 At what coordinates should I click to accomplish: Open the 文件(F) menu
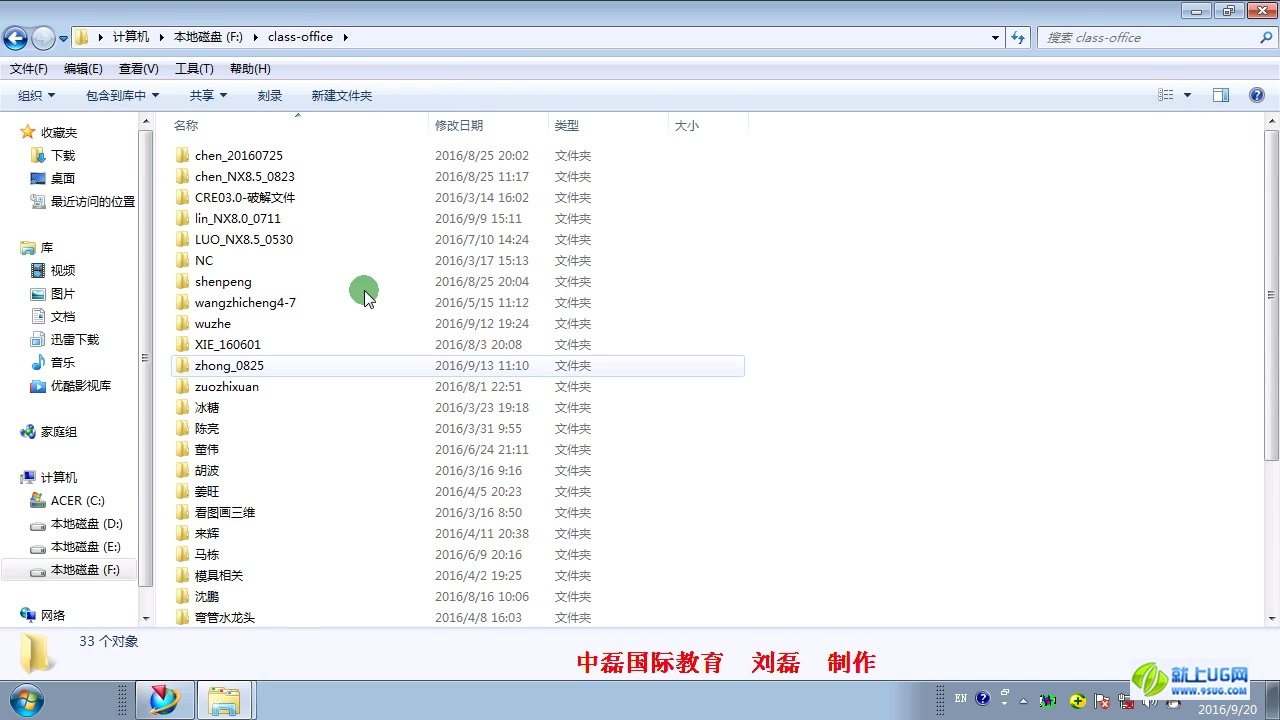click(x=29, y=69)
